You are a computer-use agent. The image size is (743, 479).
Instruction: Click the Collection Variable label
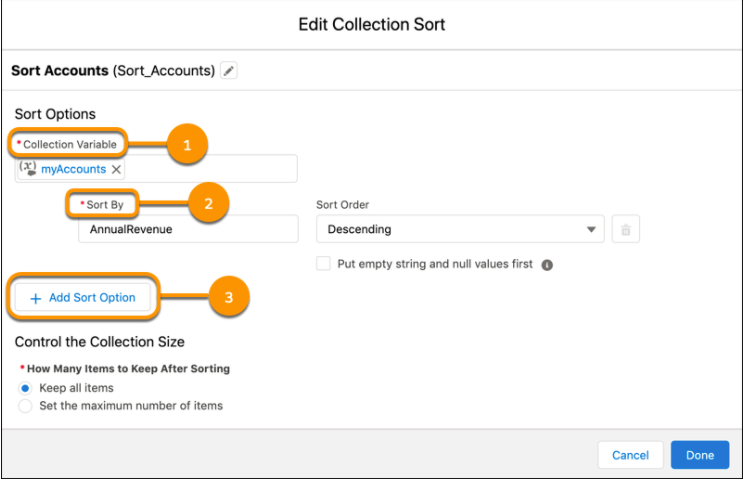(x=70, y=145)
